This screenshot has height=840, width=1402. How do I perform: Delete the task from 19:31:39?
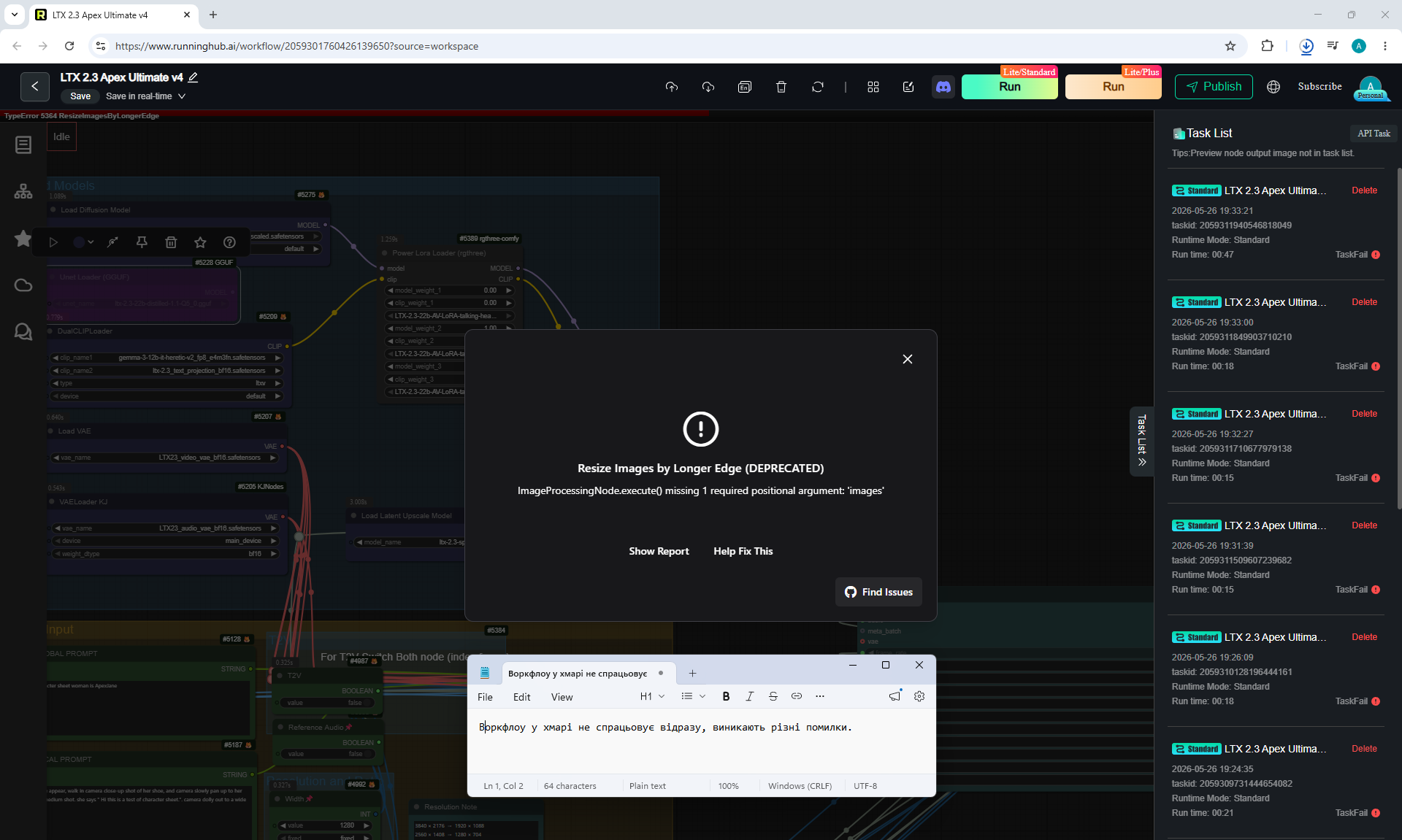[1364, 525]
